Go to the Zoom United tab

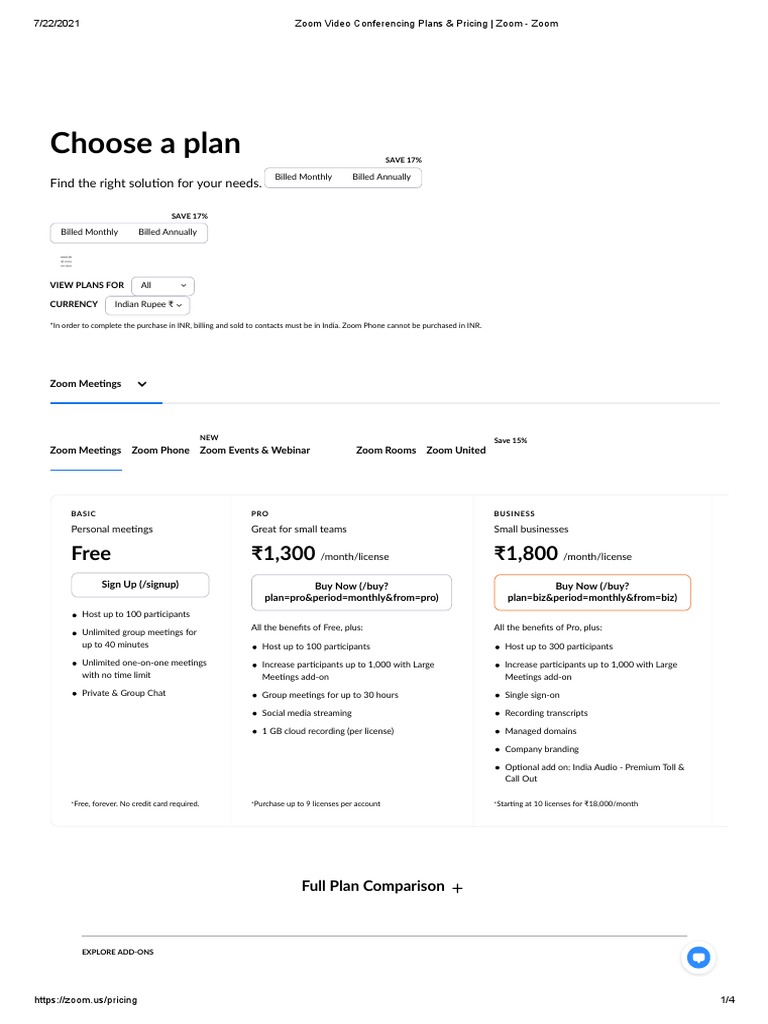(456, 450)
